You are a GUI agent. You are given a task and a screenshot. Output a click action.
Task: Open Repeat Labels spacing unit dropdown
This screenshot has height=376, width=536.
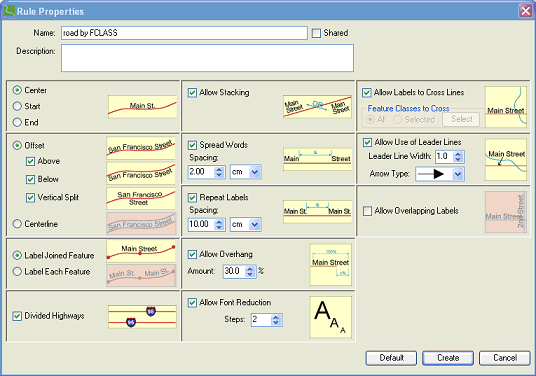(255, 225)
